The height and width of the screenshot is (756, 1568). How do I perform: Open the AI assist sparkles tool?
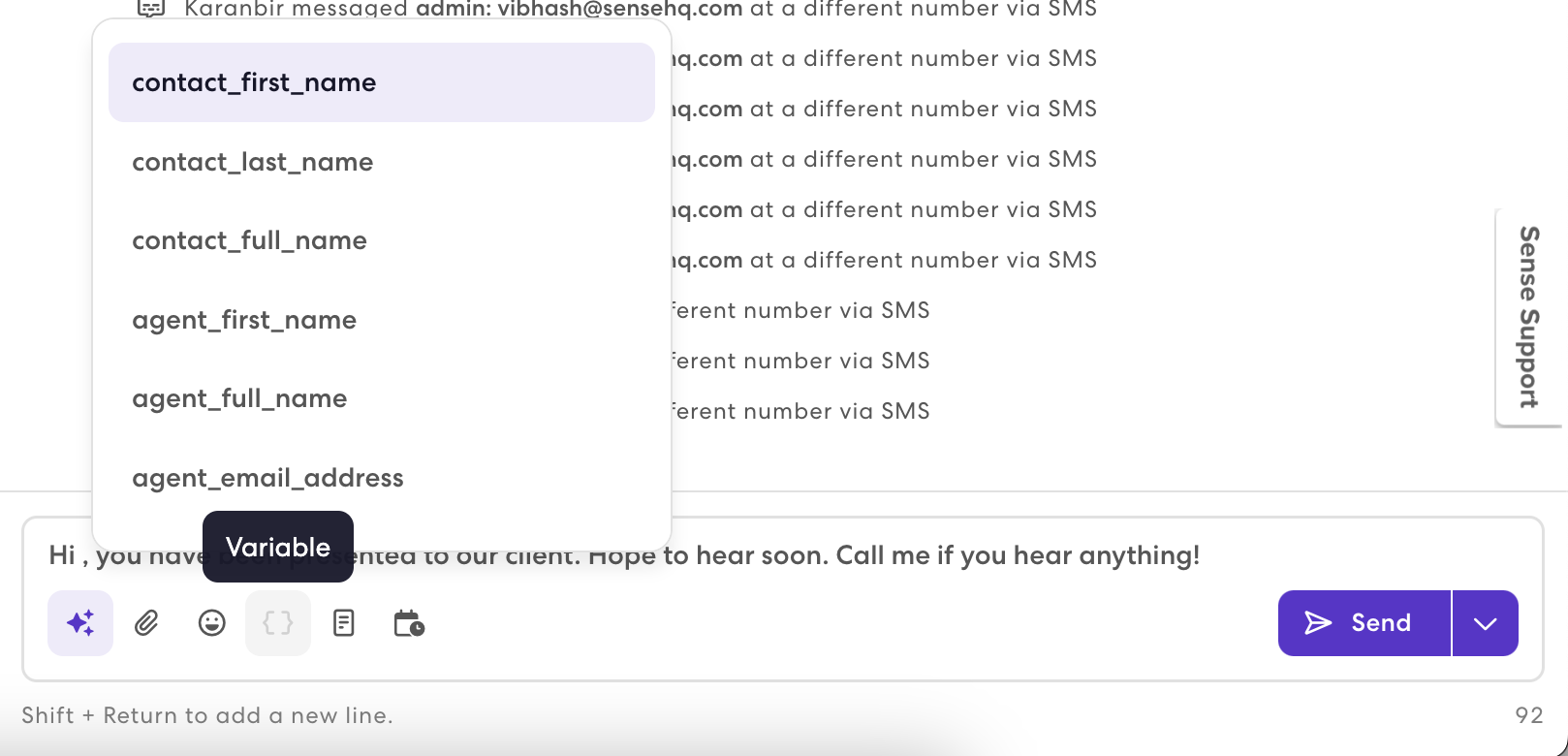[80, 623]
